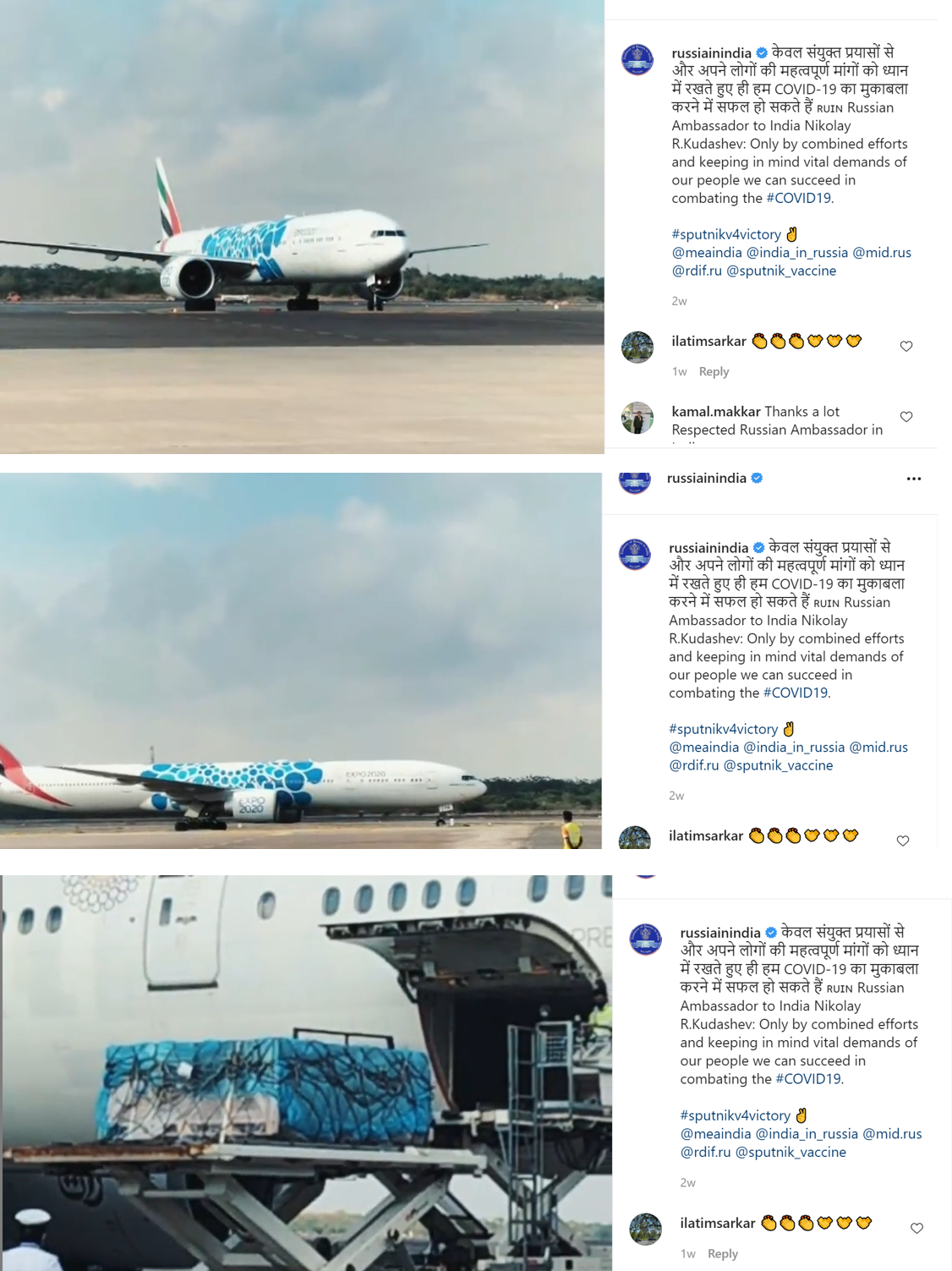Image resolution: width=952 pixels, height=1271 pixels.
Task: Open the photo of plane taxiing toward camera
Action: (x=302, y=227)
